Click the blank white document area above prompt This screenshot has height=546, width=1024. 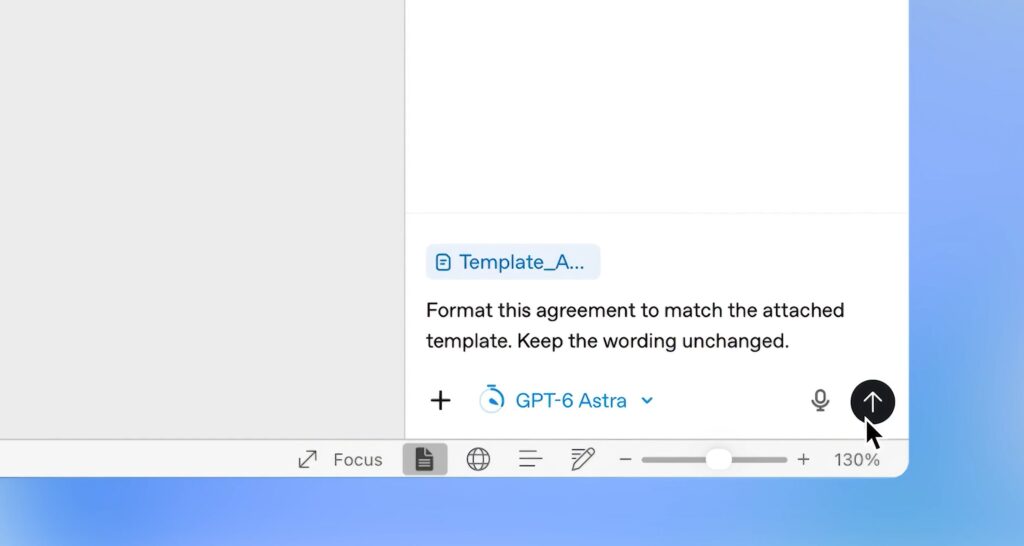pyautogui.click(x=656, y=104)
